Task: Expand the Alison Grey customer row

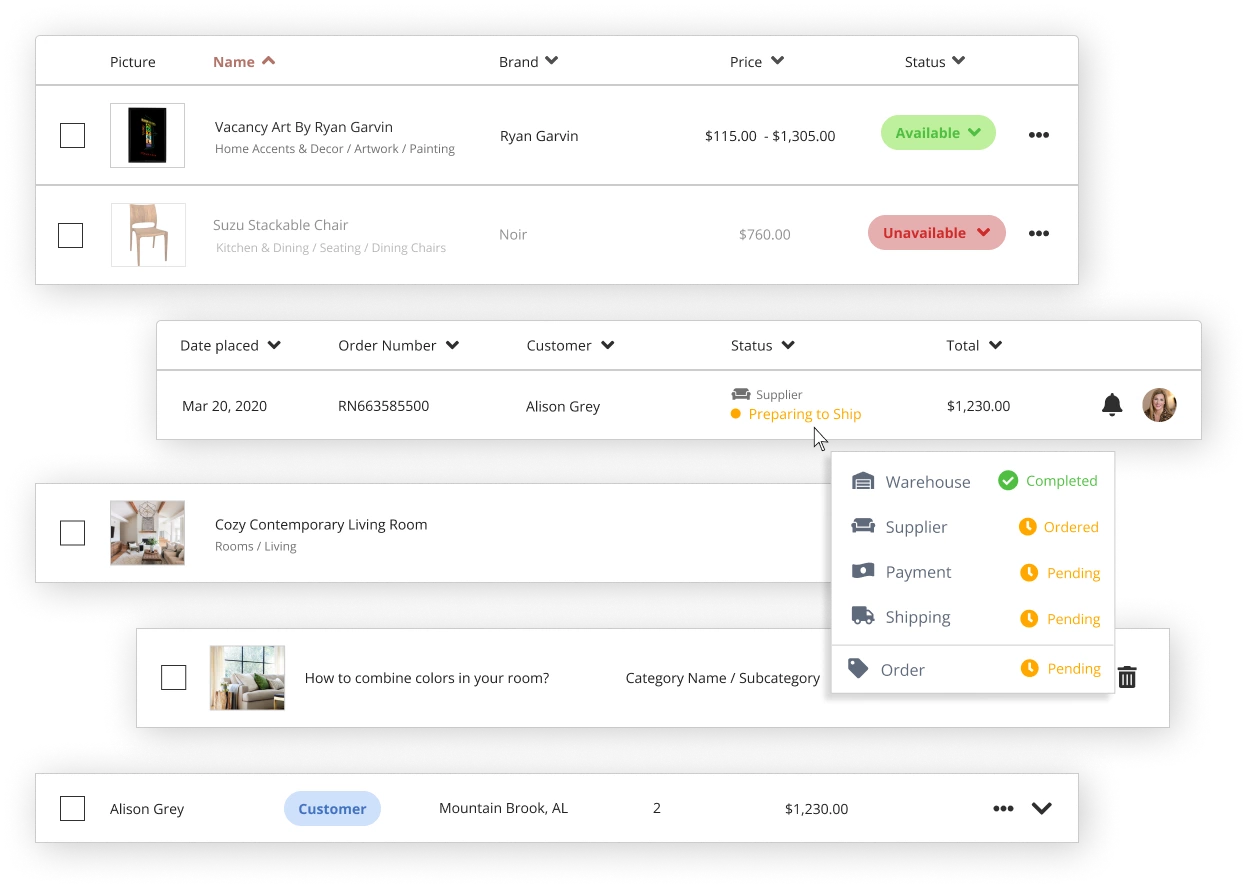Action: coord(1042,808)
